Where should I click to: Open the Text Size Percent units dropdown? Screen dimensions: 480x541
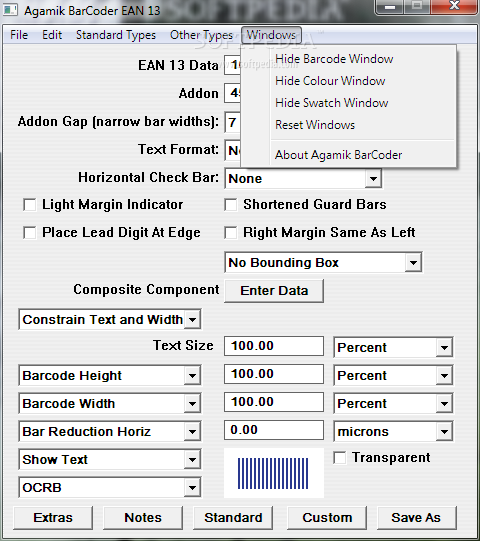coord(444,347)
